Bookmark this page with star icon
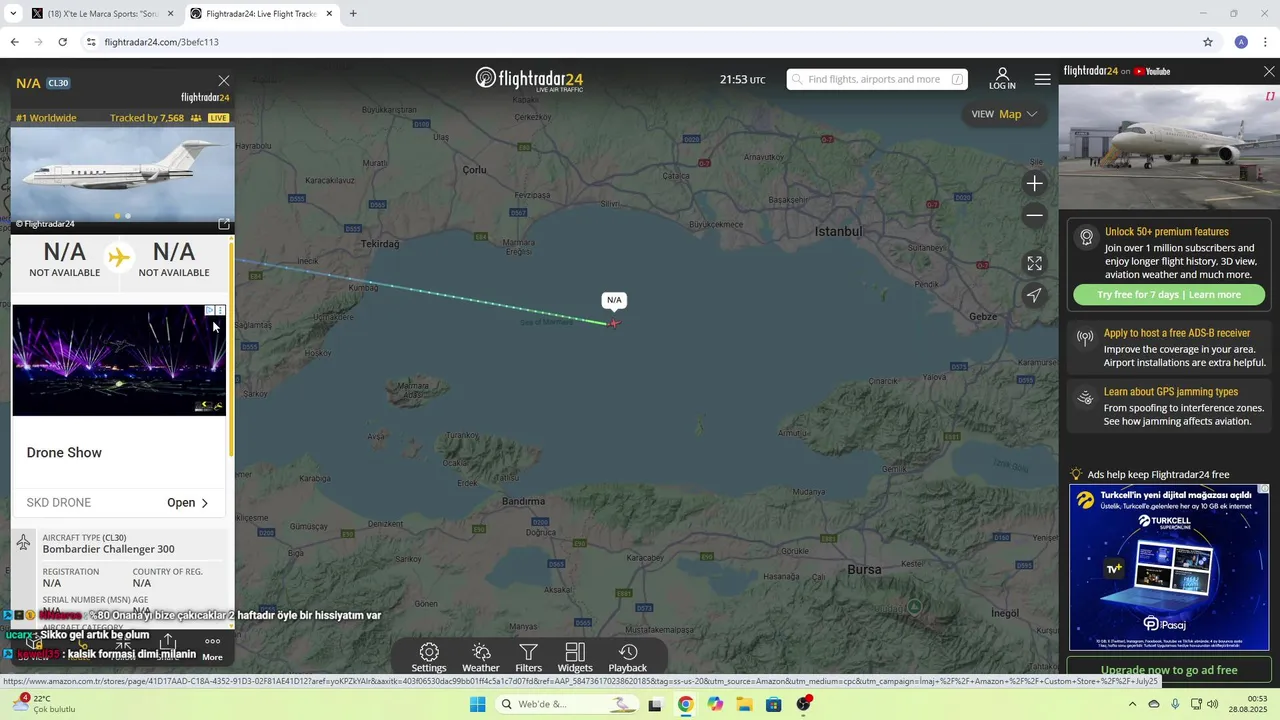The width and height of the screenshot is (1280, 720). [1208, 42]
